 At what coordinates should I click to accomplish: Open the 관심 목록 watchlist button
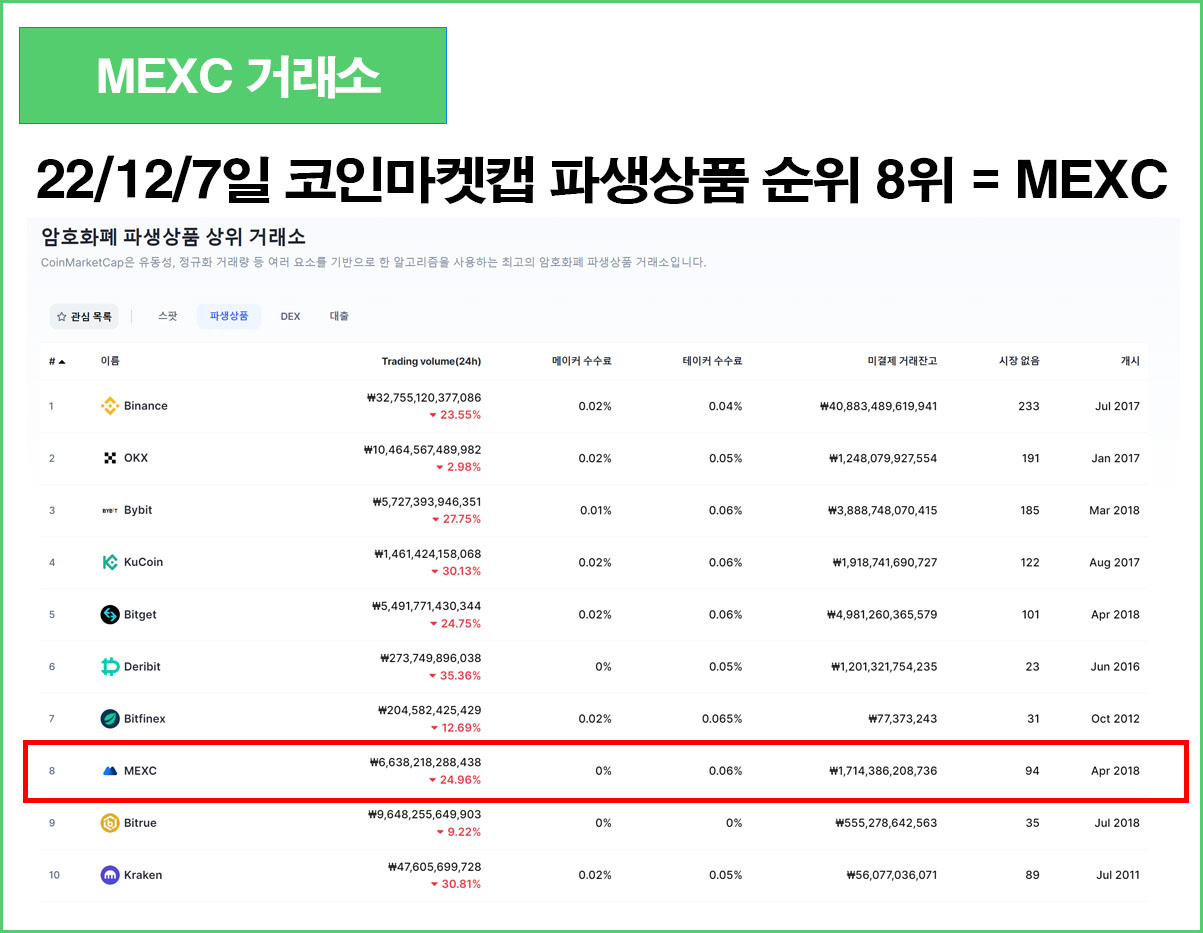pos(84,316)
